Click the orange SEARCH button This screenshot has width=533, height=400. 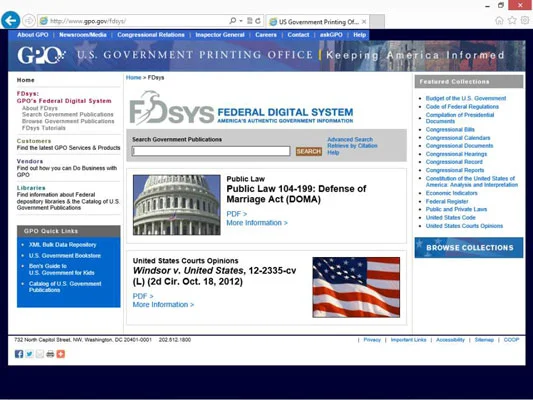309,151
